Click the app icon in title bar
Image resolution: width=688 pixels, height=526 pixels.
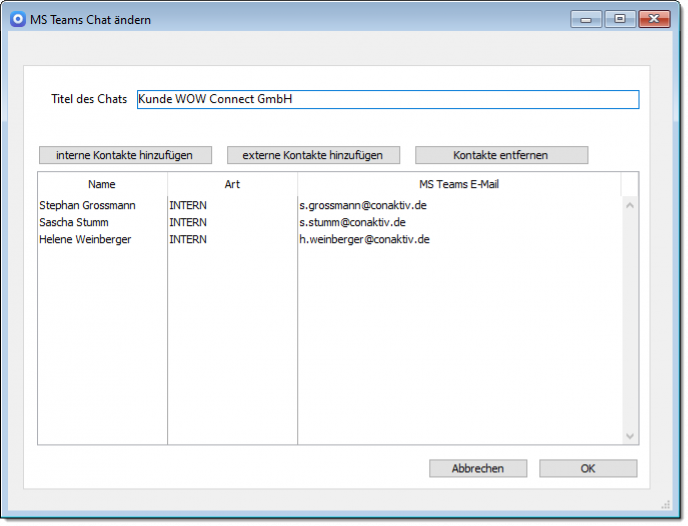[x=17, y=19]
